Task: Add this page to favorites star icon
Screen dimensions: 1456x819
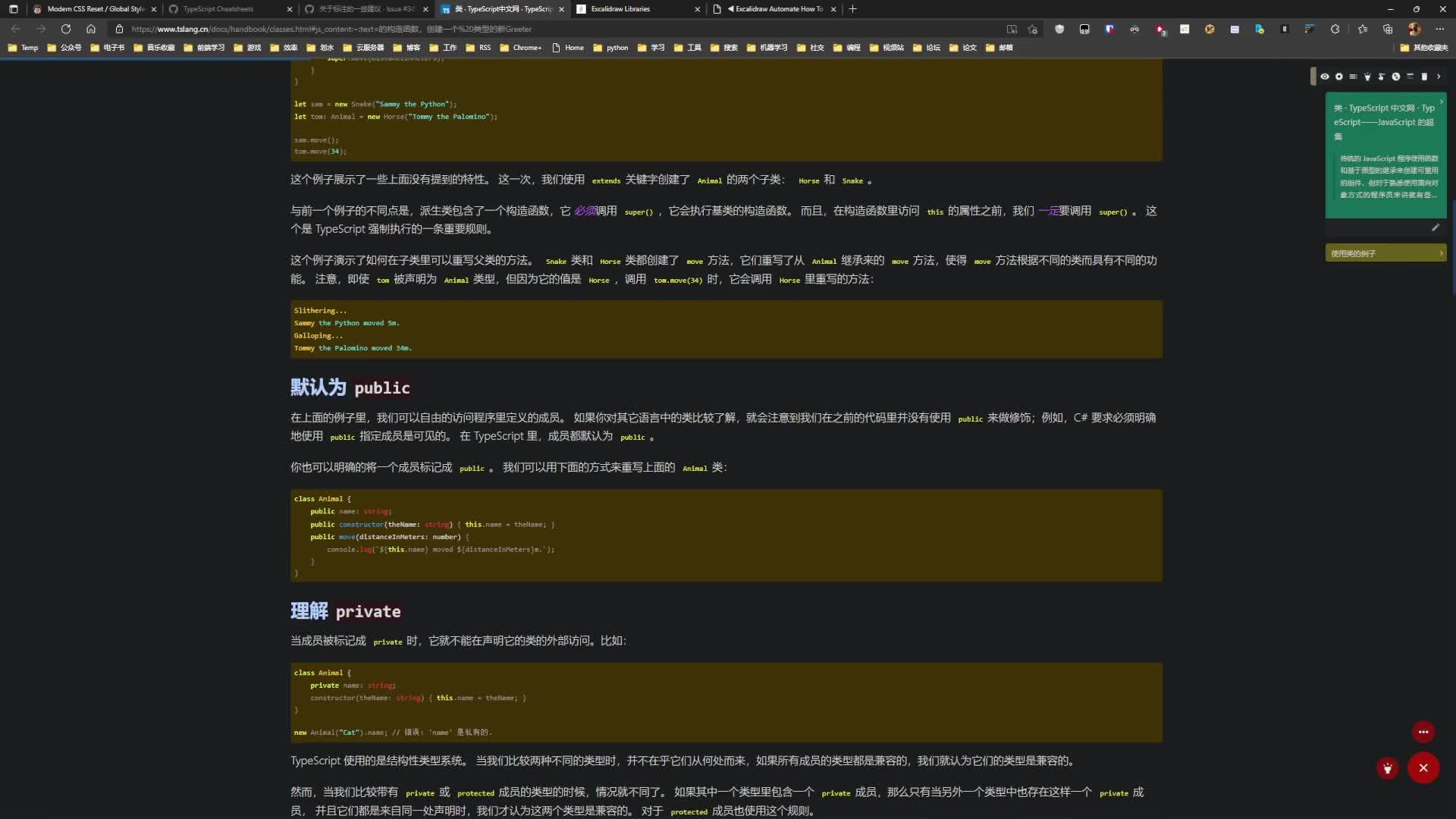Action: coord(1033,29)
